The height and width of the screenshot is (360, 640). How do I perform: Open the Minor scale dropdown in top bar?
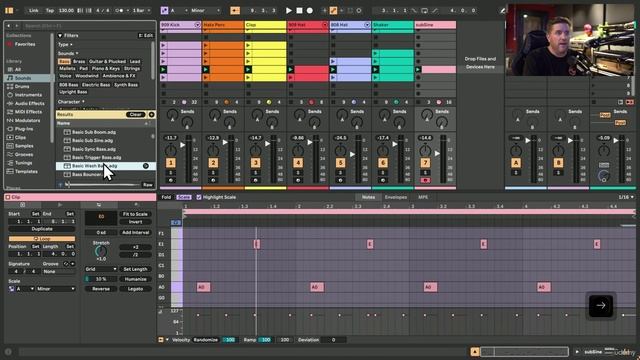tap(205, 11)
